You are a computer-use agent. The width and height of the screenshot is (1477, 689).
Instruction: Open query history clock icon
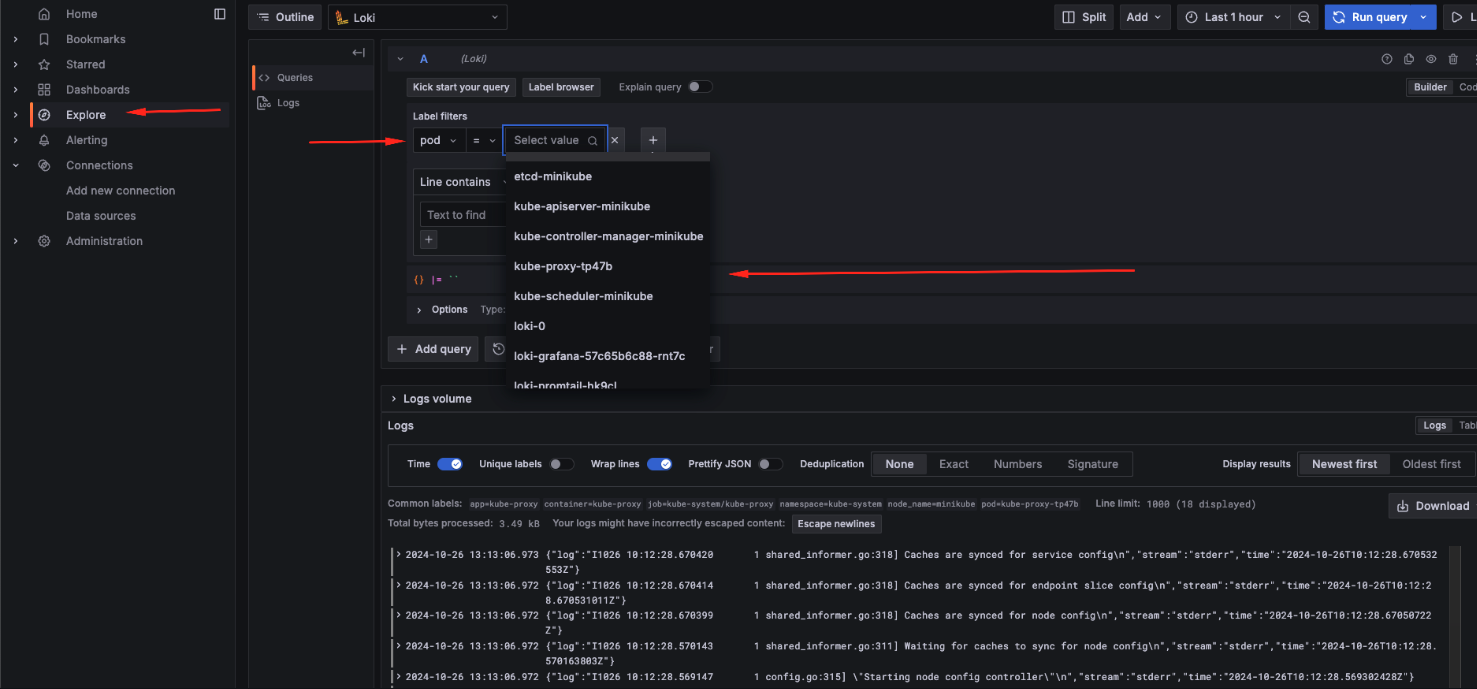click(x=498, y=349)
